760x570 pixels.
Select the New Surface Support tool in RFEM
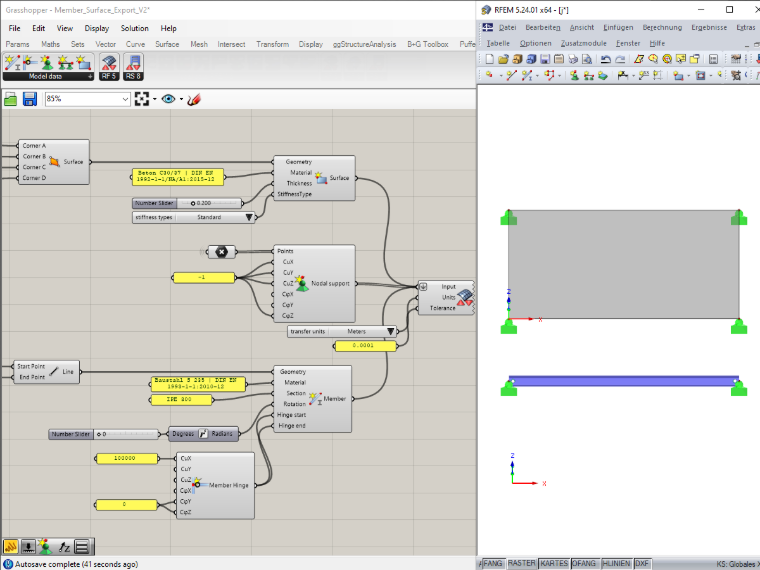pyautogui.click(x=602, y=75)
